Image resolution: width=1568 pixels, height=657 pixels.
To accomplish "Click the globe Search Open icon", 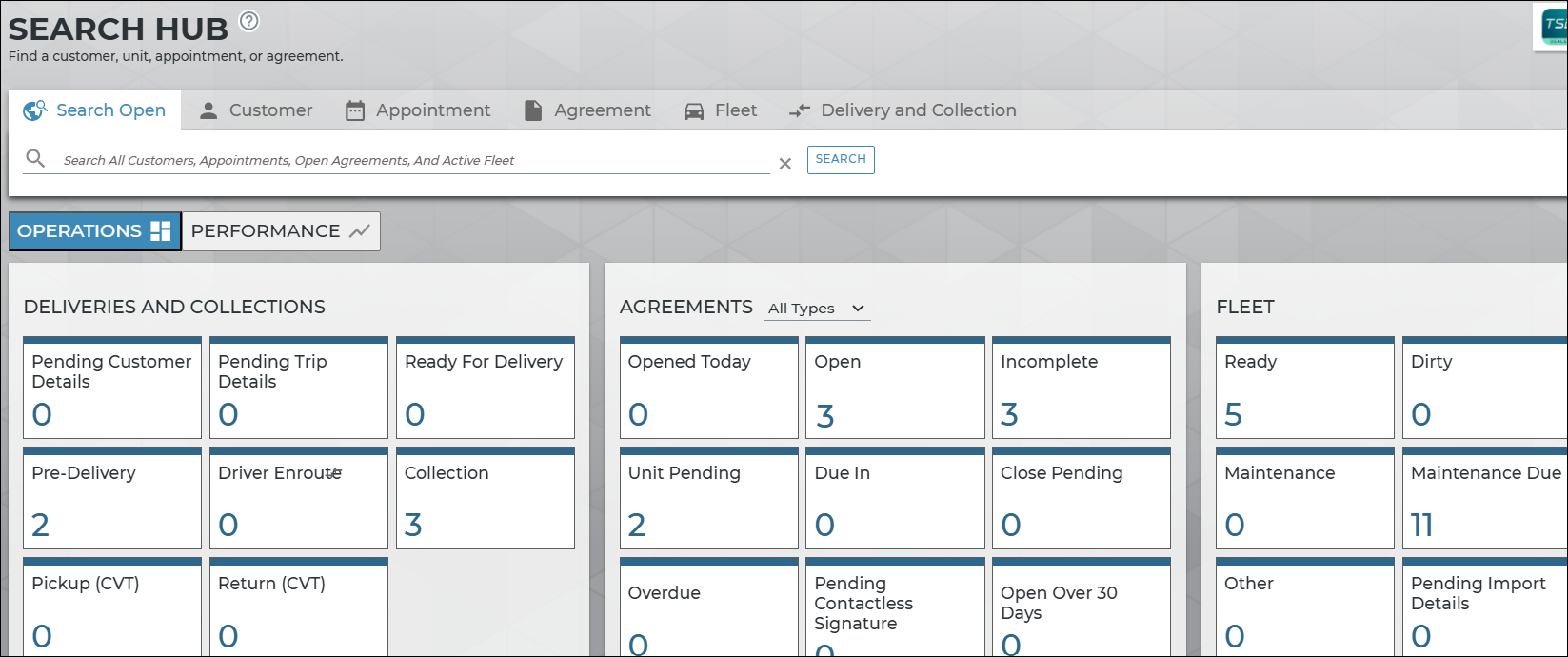I will click(x=35, y=110).
